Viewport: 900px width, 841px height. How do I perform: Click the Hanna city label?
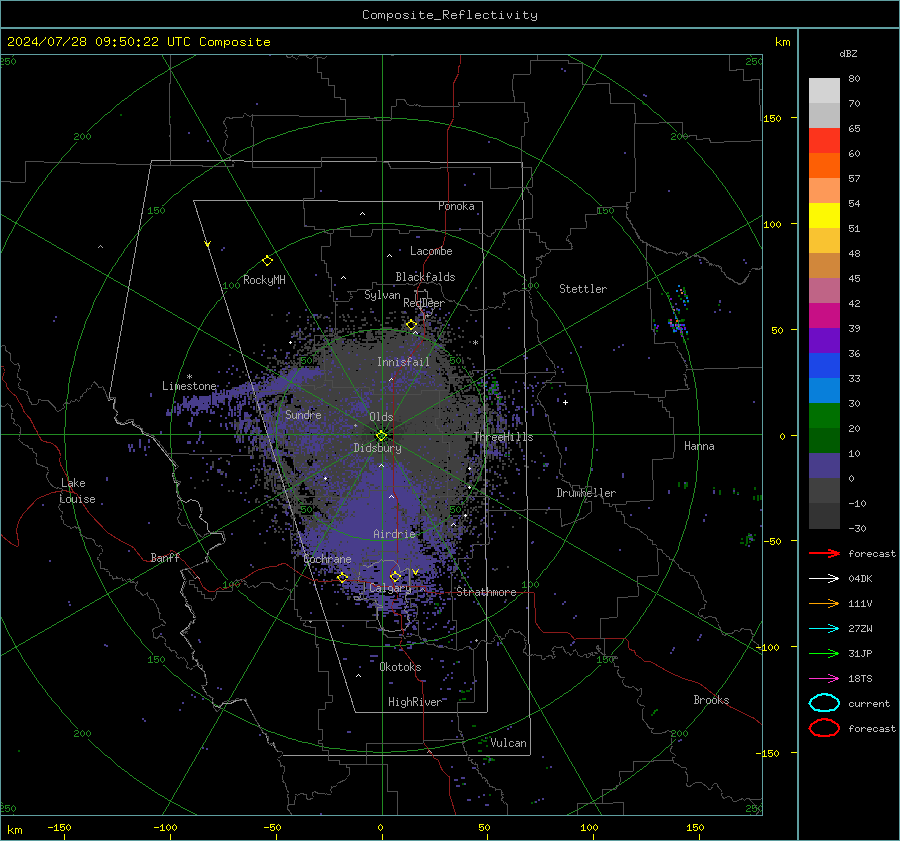click(699, 446)
